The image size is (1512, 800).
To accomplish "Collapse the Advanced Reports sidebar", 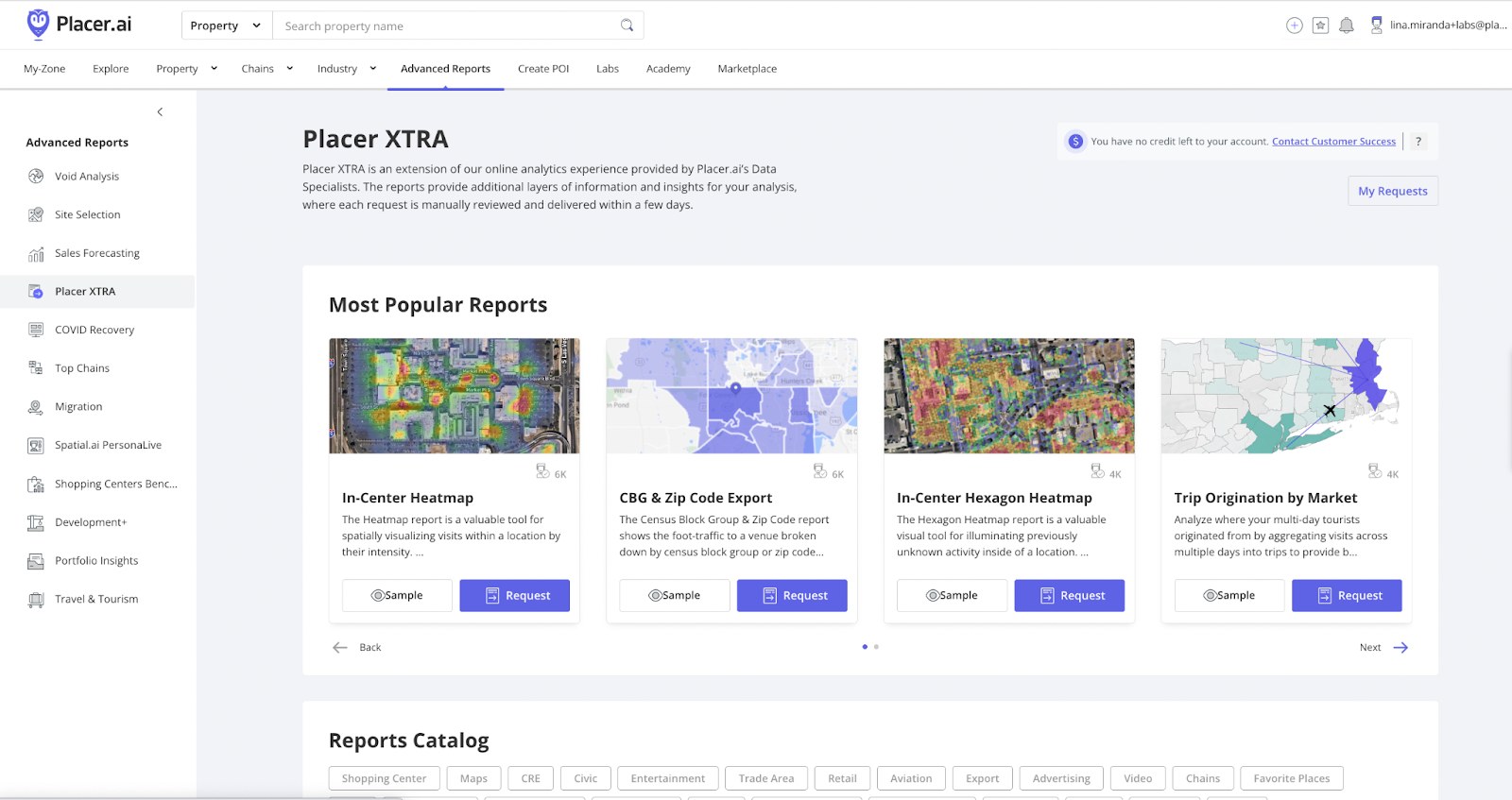I will [x=160, y=111].
